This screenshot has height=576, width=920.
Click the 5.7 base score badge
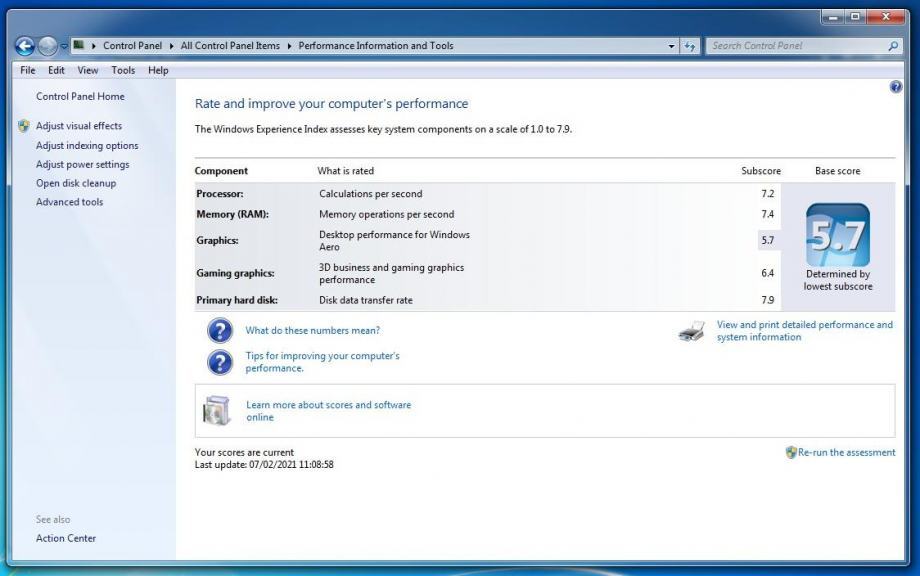(x=838, y=235)
